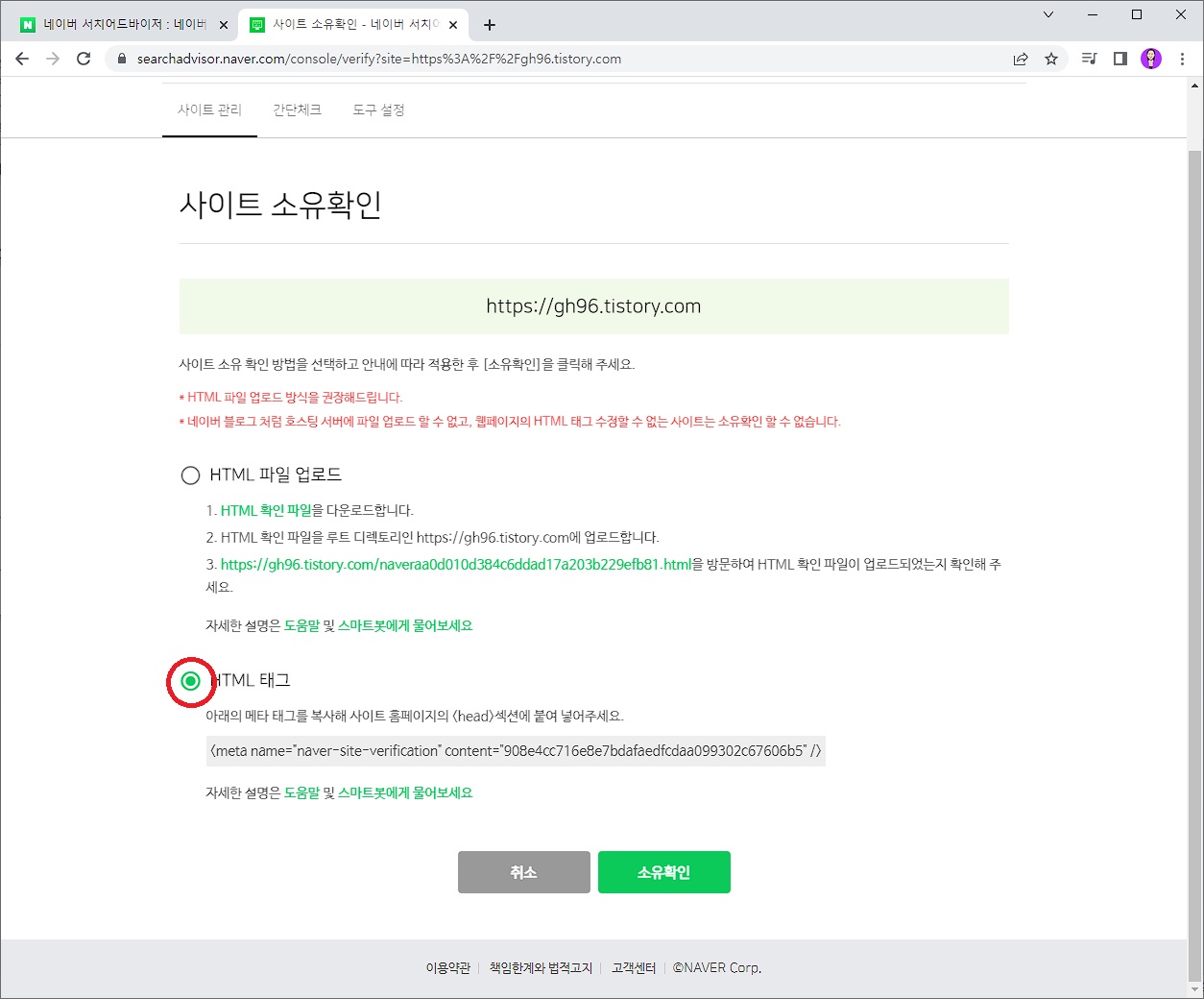Click the HTML 태그 option label
The height and width of the screenshot is (999, 1204).
tap(250, 680)
